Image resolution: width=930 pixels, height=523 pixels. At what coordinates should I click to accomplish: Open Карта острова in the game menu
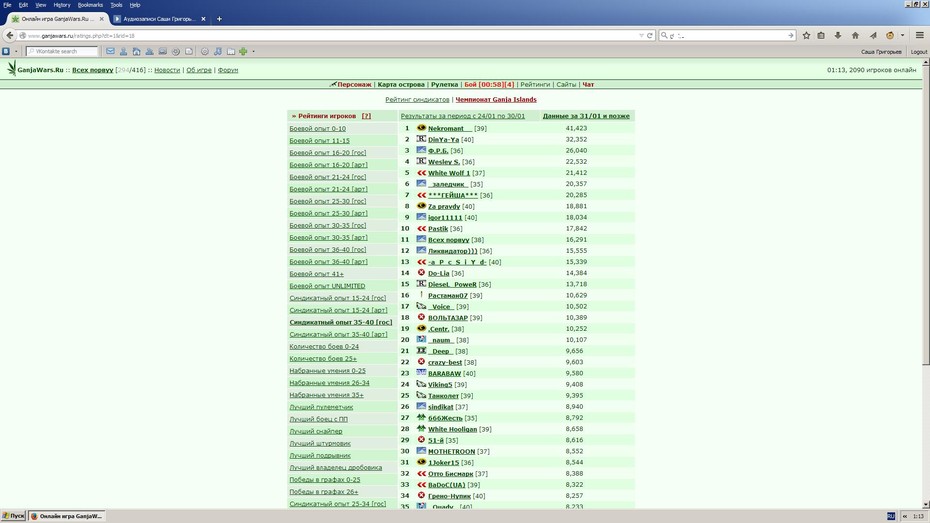[401, 85]
